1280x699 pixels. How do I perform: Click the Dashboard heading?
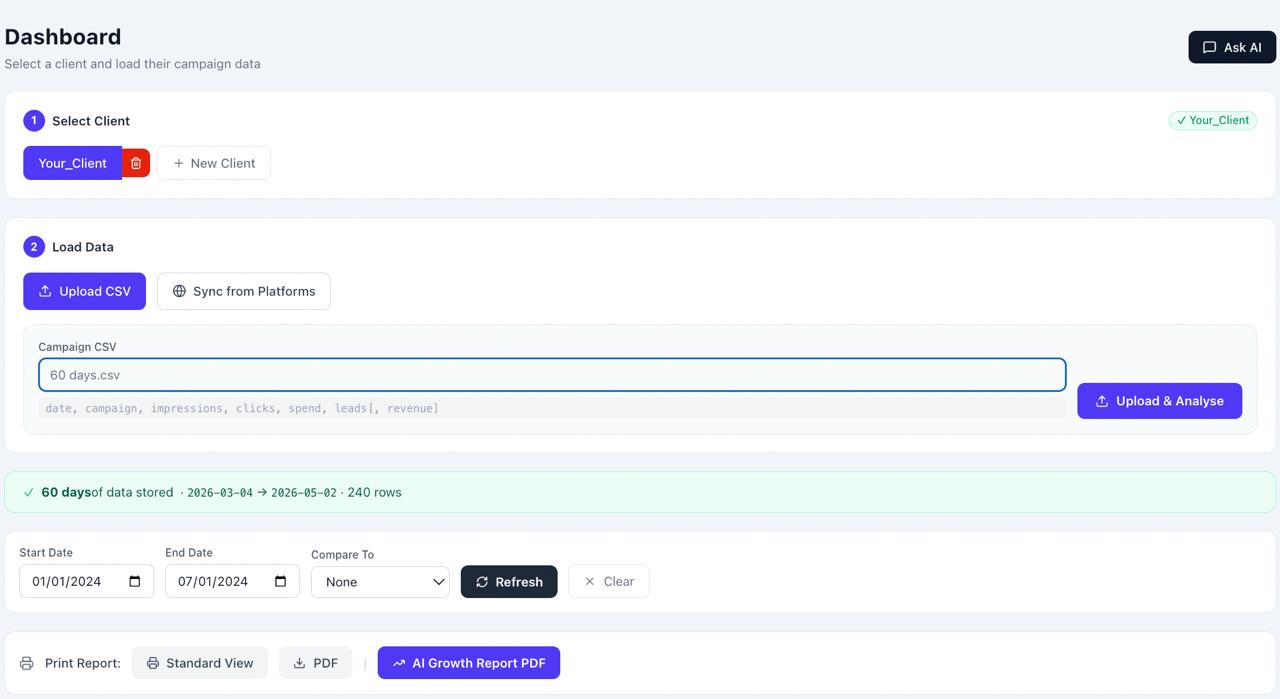(x=63, y=37)
